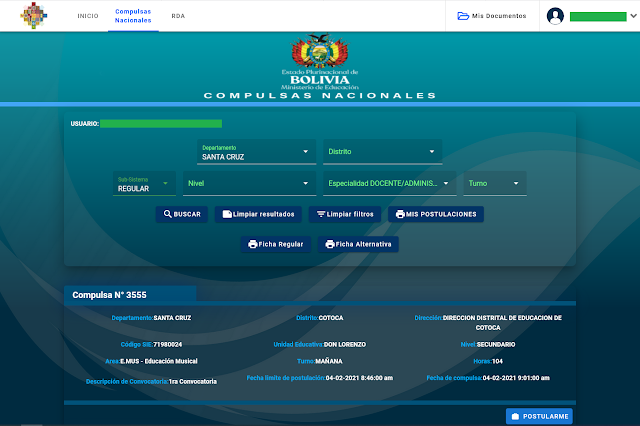Open the Distrito dropdown
Screen dimensions: 640x426
pyautogui.click(x=382, y=152)
